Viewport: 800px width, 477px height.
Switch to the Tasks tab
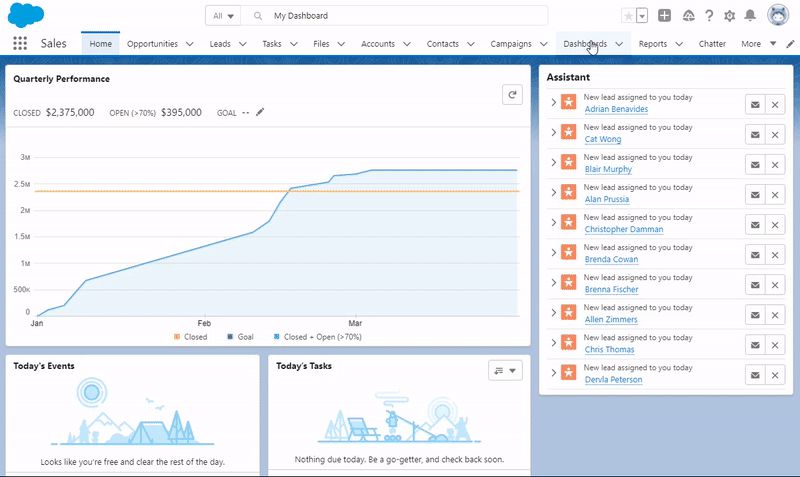point(272,44)
